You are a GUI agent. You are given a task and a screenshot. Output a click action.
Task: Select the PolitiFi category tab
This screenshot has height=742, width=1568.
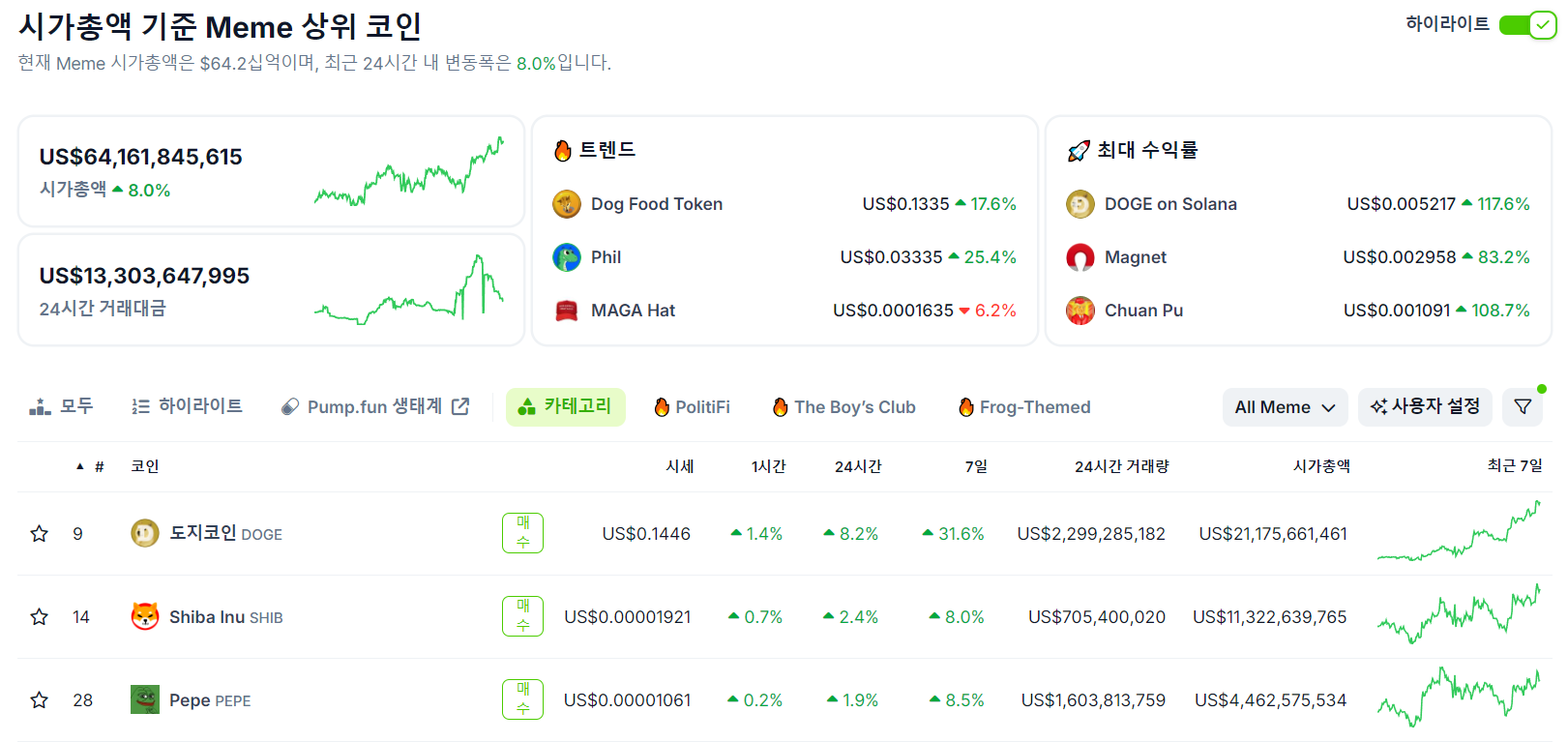pyautogui.click(x=693, y=407)
